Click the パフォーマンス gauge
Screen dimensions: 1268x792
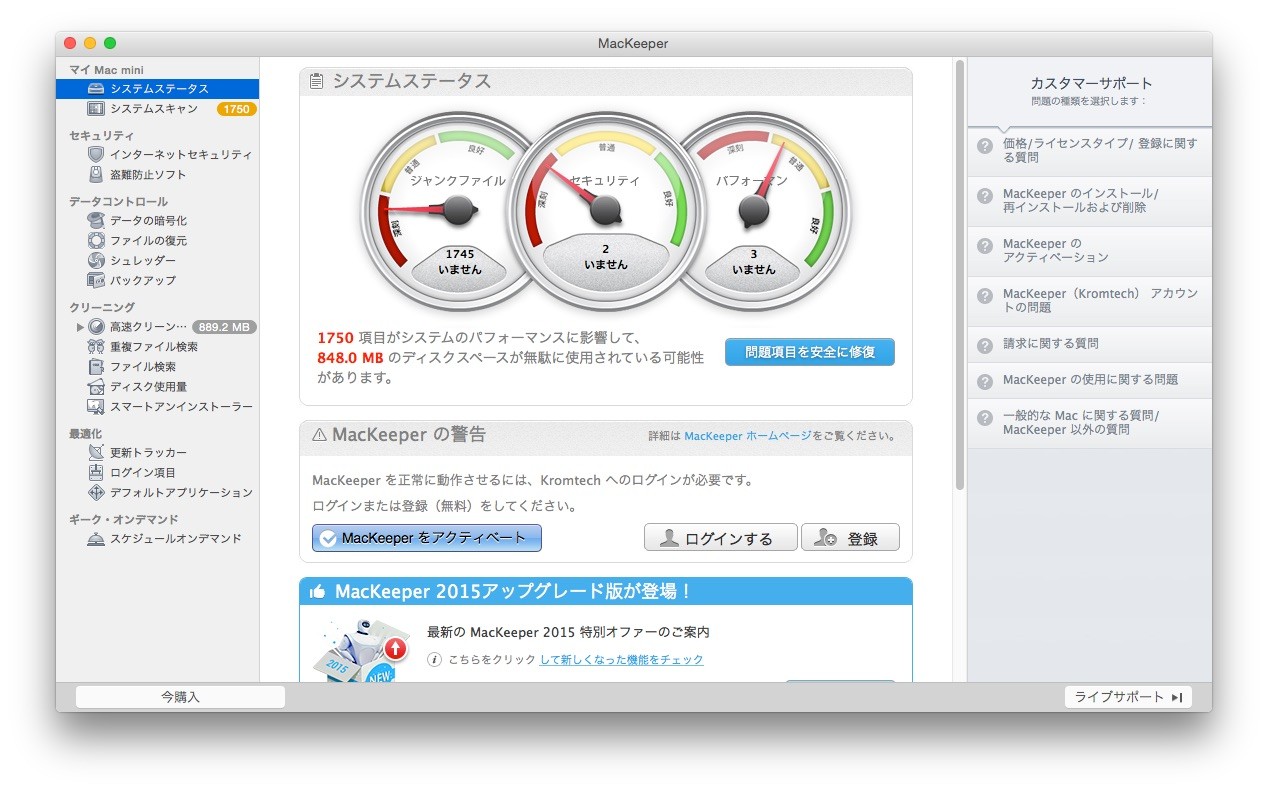click(765, 211)
